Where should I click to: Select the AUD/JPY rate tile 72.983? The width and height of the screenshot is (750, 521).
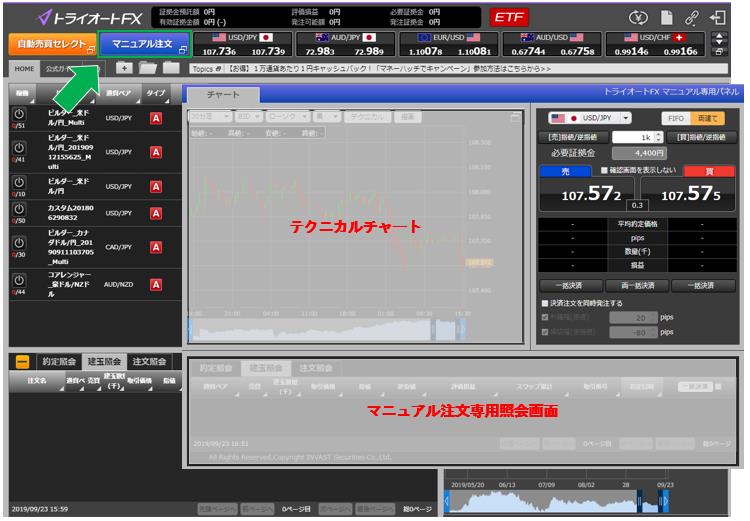pos(344,44)
